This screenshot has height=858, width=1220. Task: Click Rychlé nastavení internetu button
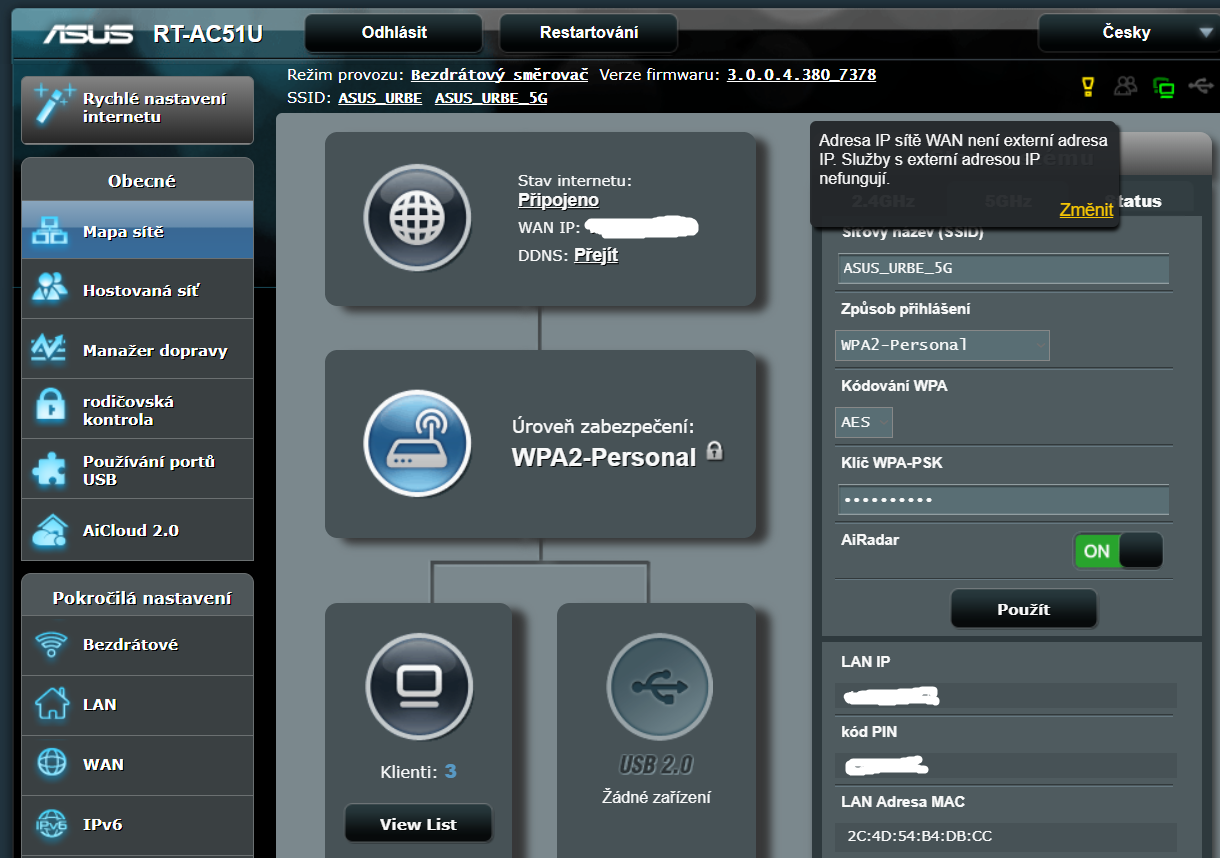tap(138, 108)
